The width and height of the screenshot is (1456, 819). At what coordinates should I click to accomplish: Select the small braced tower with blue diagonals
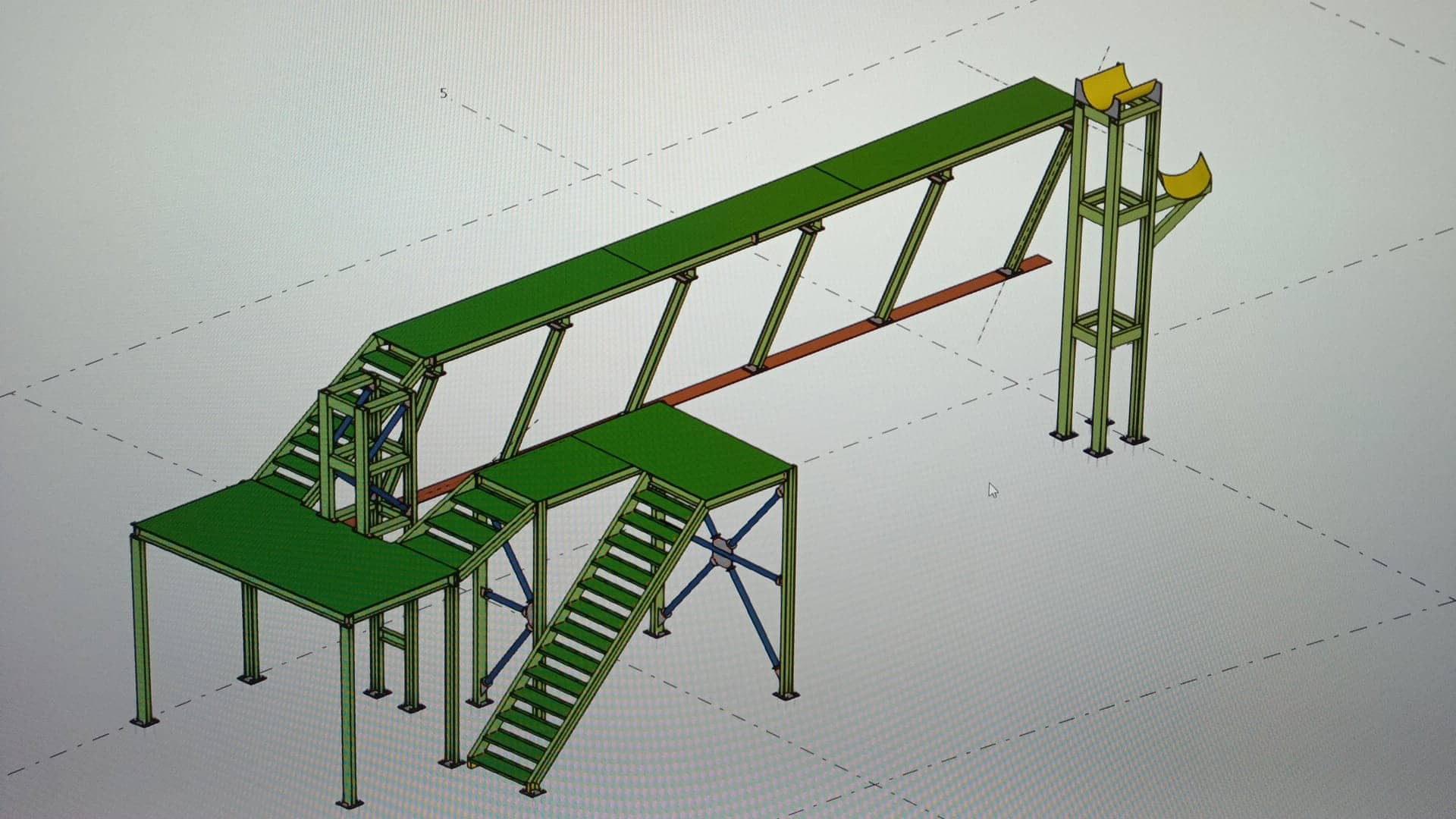pyautogui.click(x=369, y=455)
